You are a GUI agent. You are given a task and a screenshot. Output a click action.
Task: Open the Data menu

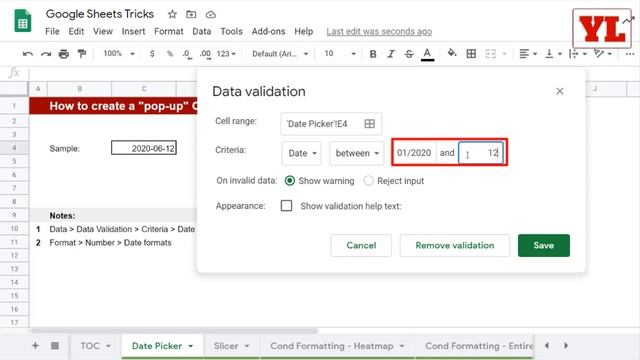pos(202,31)
